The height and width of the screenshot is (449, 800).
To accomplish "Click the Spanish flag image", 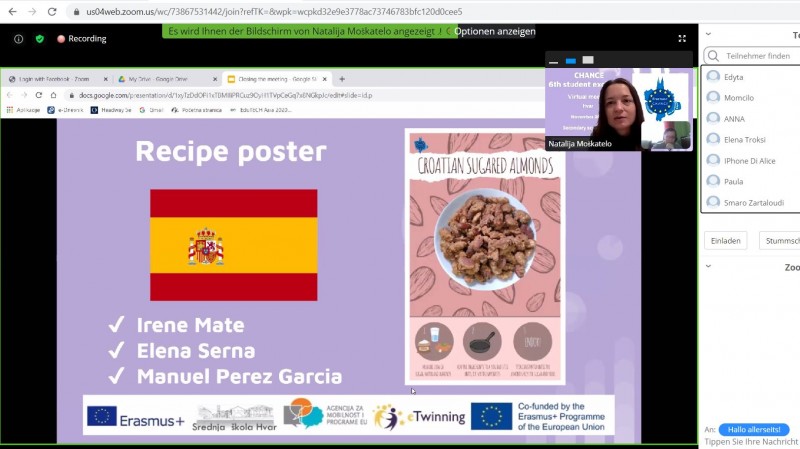I will coord(234,245).
